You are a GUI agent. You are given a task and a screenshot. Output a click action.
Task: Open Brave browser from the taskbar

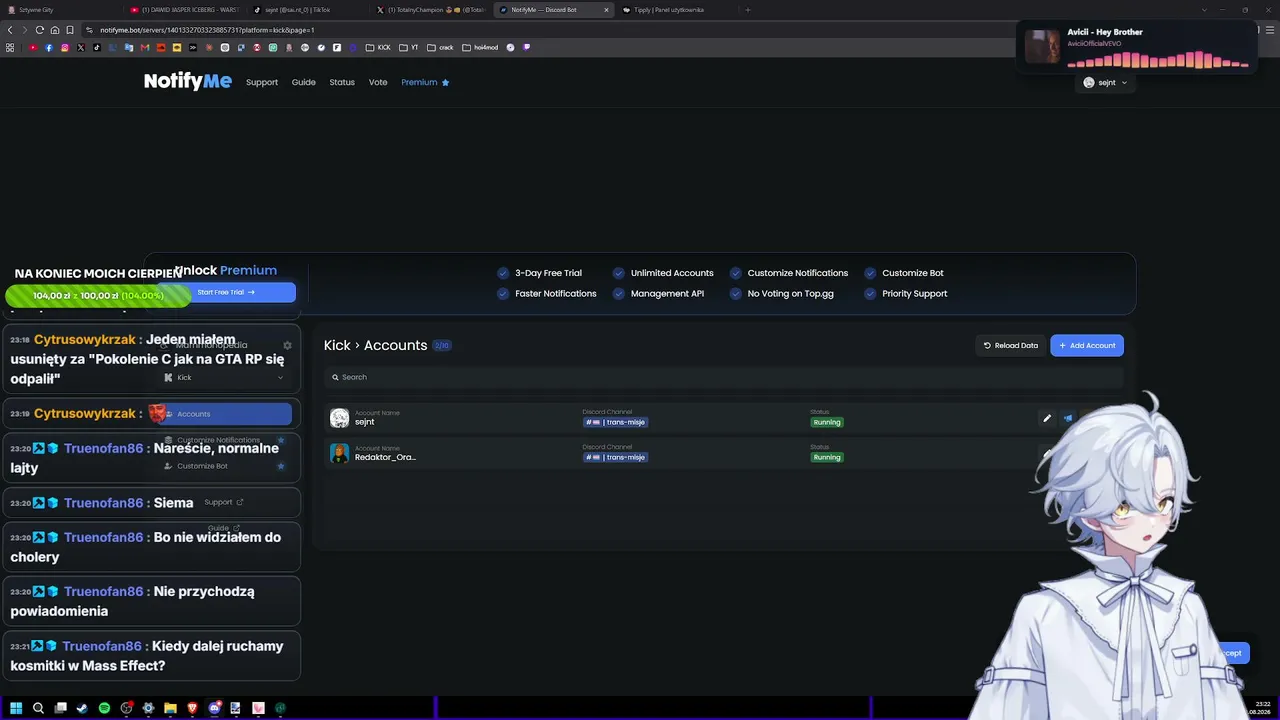[x=192, y=708]
